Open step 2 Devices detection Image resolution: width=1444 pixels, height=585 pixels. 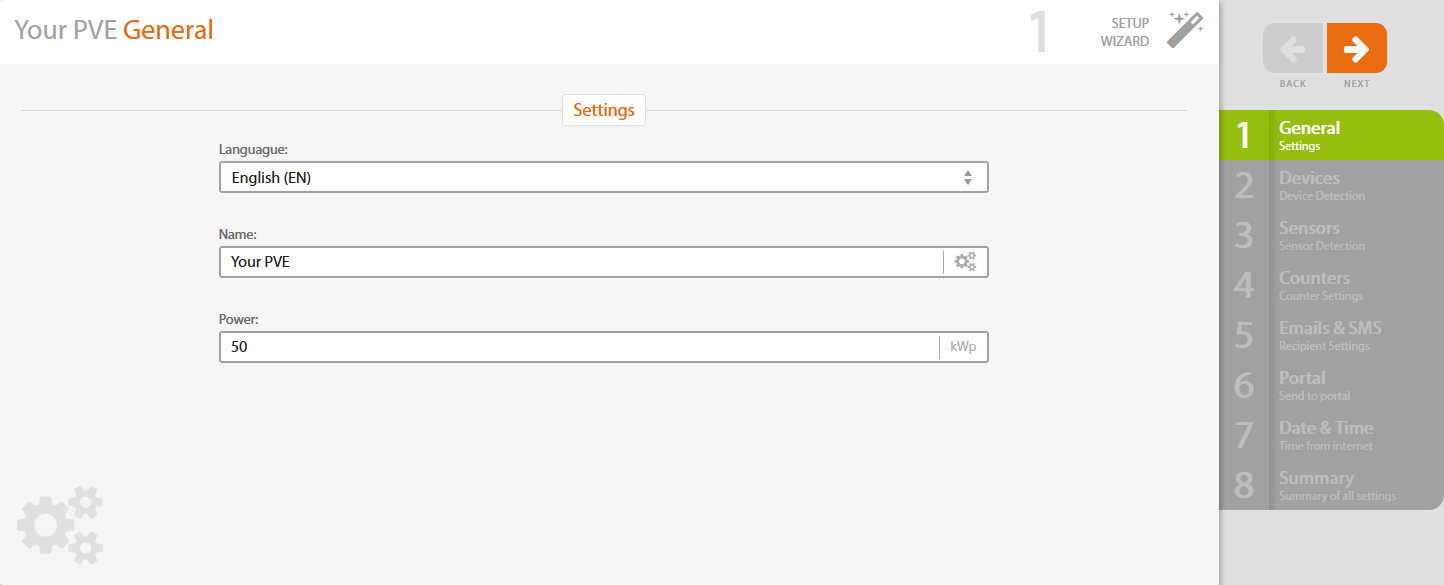tap(1330, 185)
